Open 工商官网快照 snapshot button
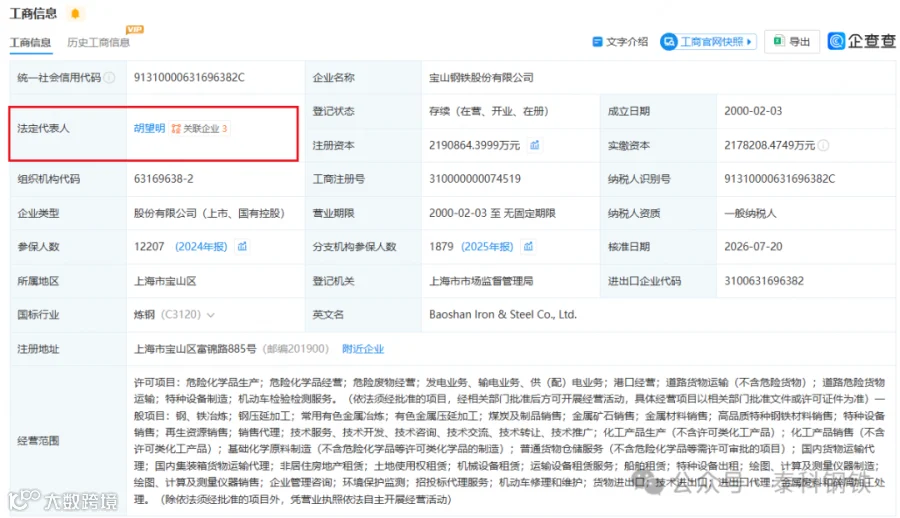The height and width of the screenshot is (518, 900). (x=708, y=41)
